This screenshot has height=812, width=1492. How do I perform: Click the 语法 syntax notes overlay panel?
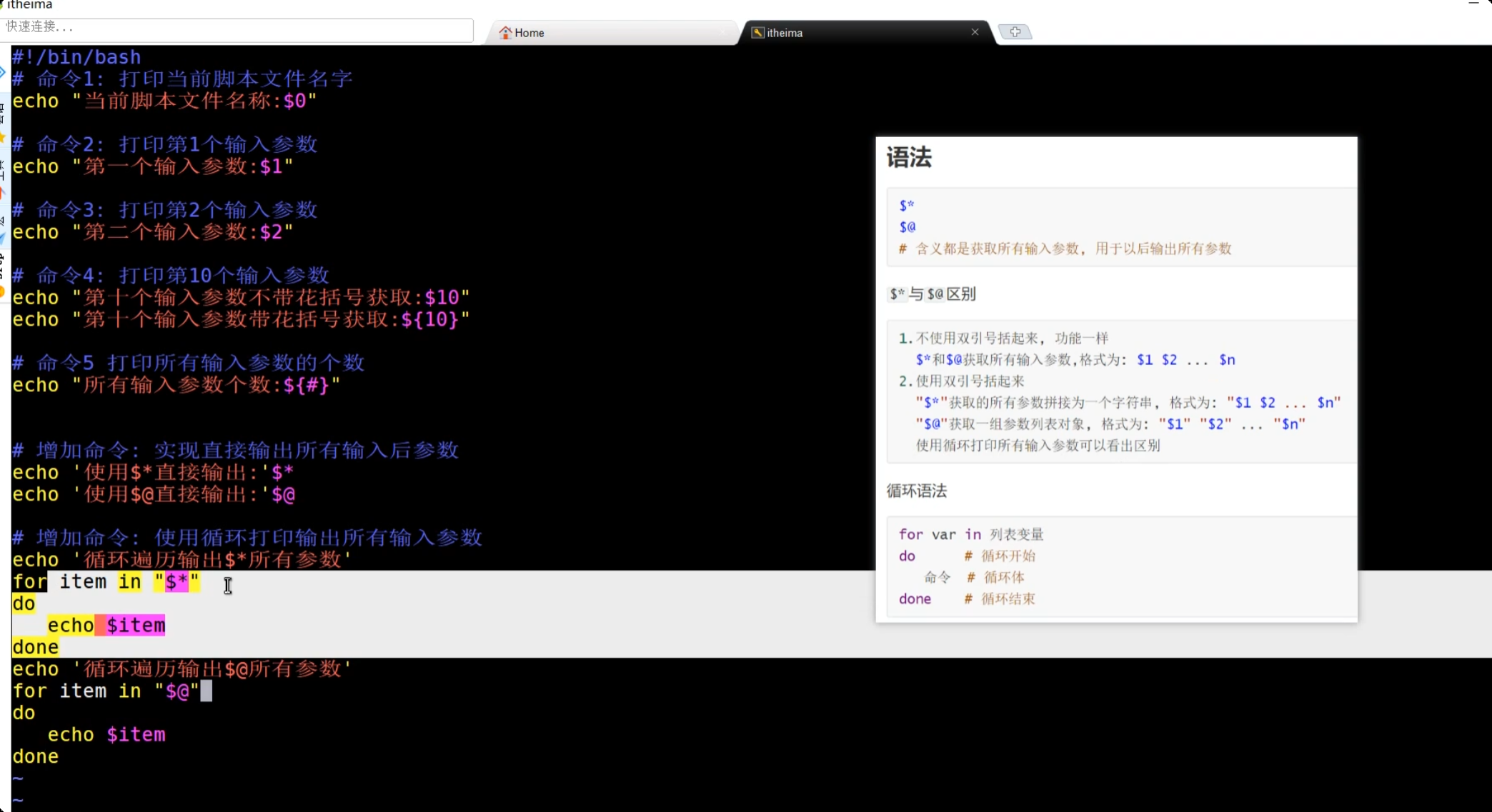[x=1115, y=379]
